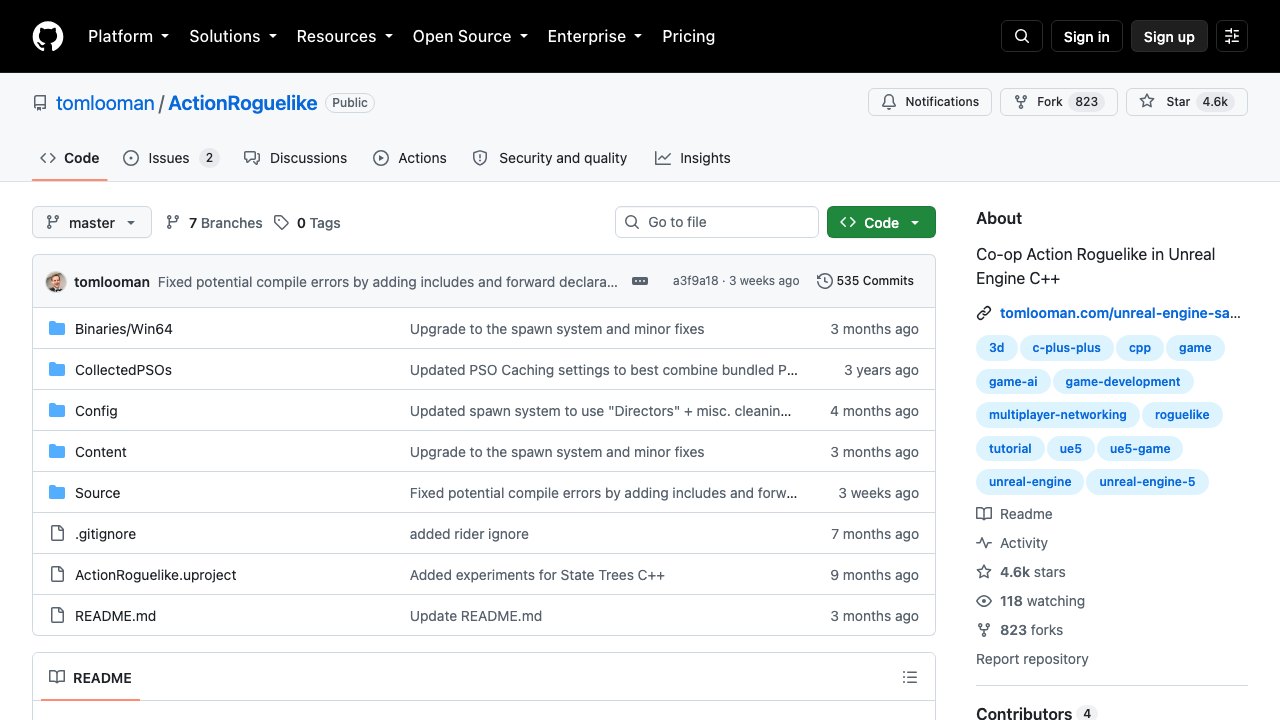View the 535 Commits history link

866,281
